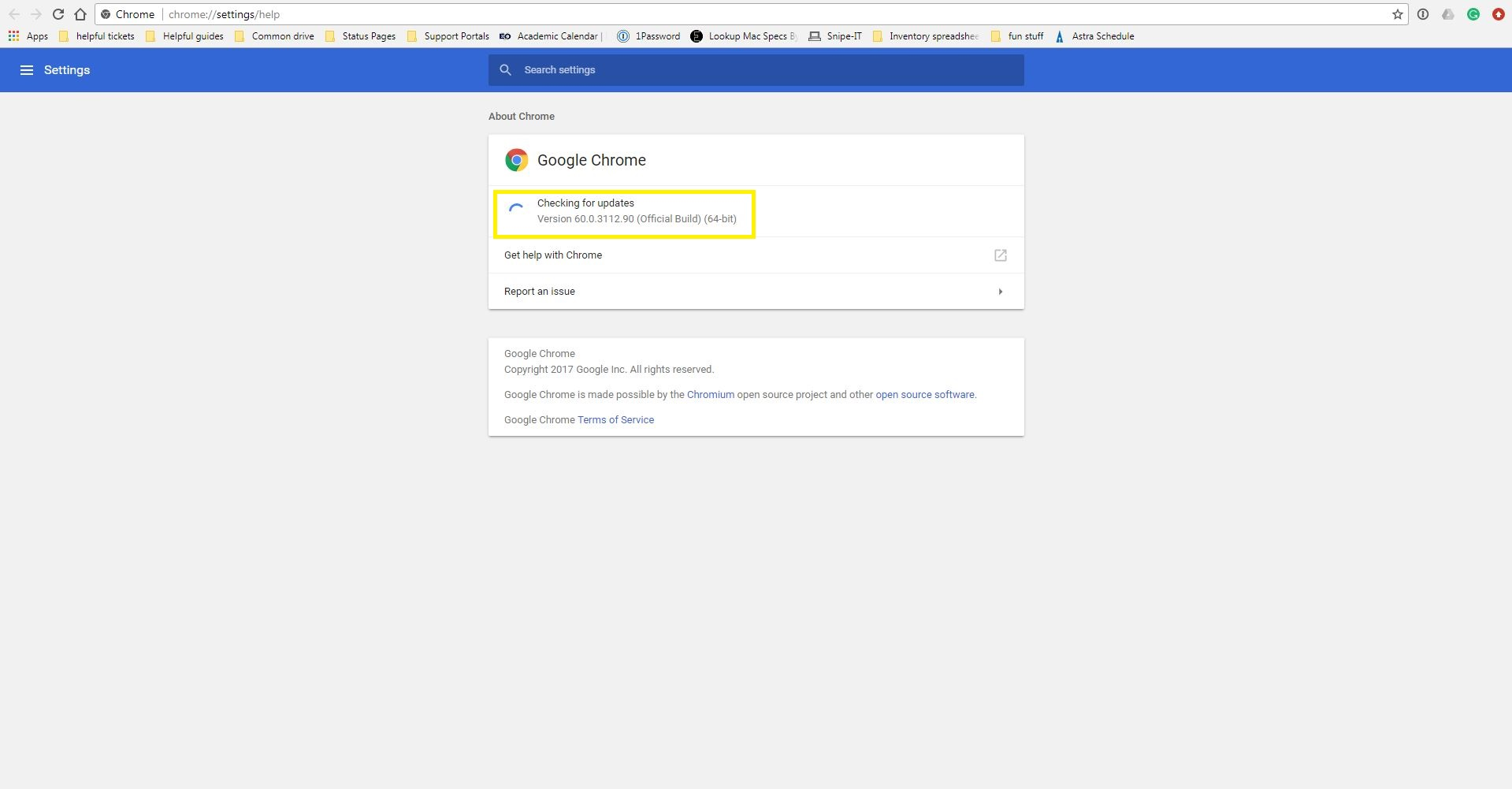This screenshot has width=1512, height=789.
Task: Click the extension icon right of the address bar
Action: pos(1423,14)
